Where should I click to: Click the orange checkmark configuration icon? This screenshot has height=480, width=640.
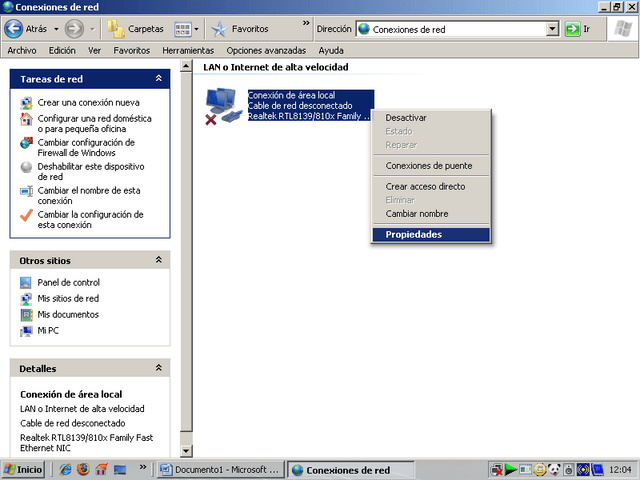tap(27, 215)
